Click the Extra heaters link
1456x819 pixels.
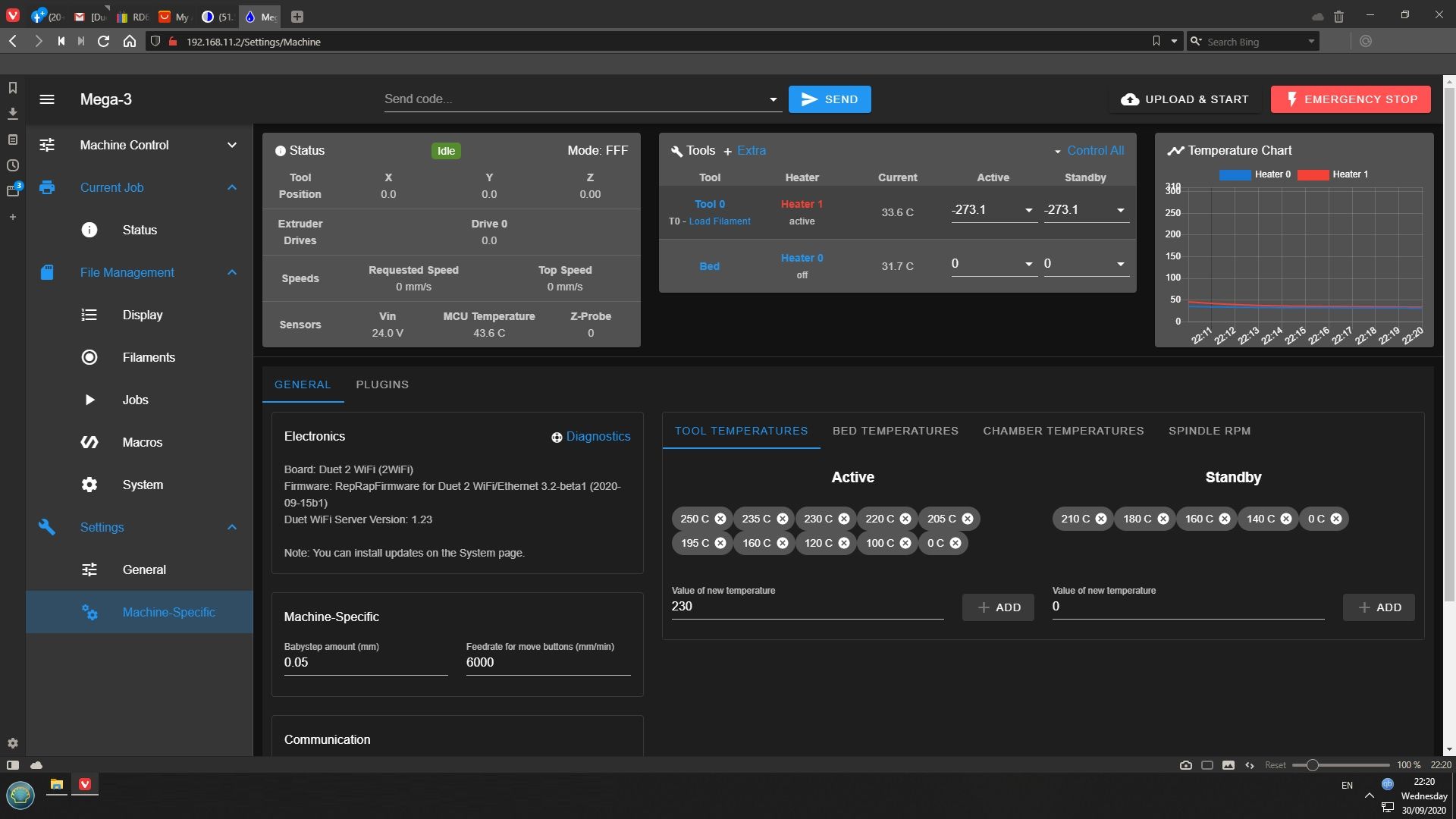pos(744,151)
